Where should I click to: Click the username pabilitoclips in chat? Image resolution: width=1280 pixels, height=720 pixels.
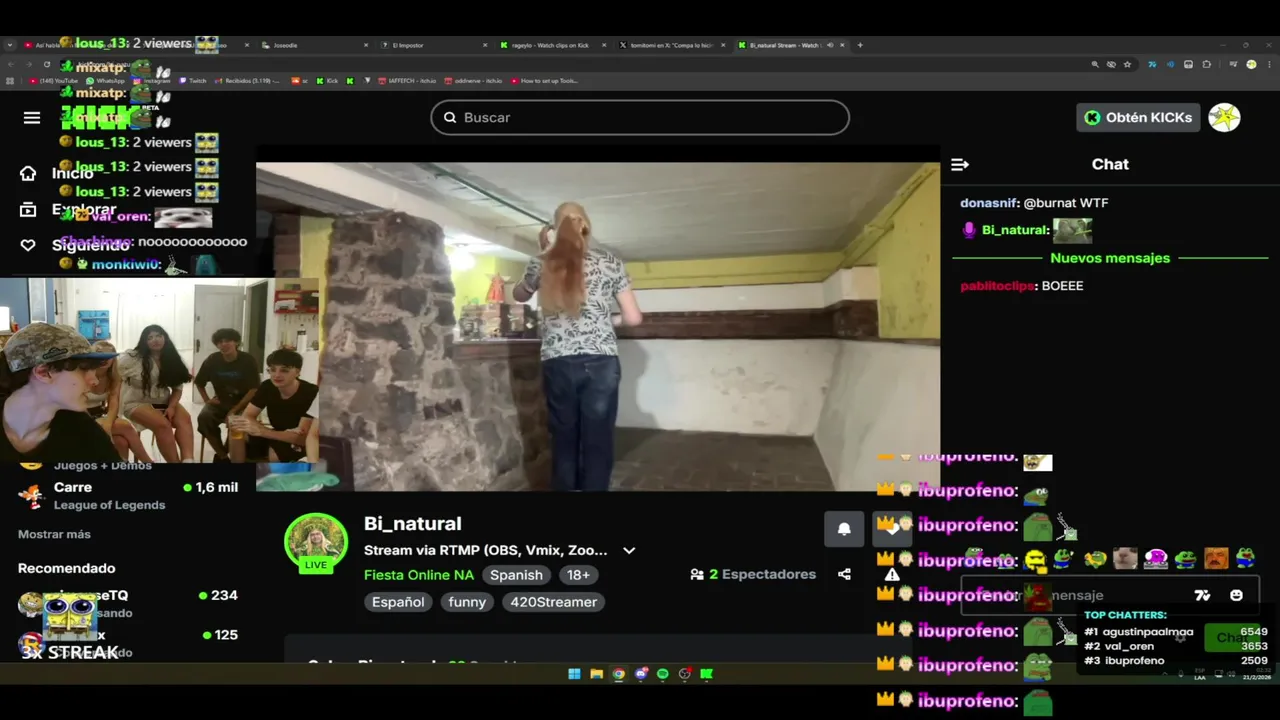pyautogui.click(x=997, y=286)
